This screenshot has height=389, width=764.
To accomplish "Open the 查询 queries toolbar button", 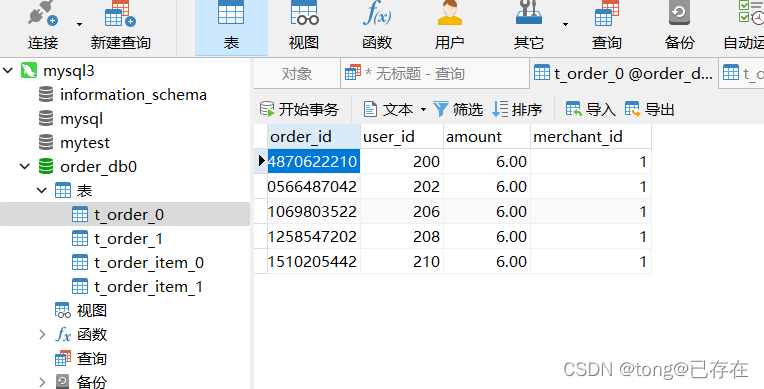I will click(x=607, y=26).
